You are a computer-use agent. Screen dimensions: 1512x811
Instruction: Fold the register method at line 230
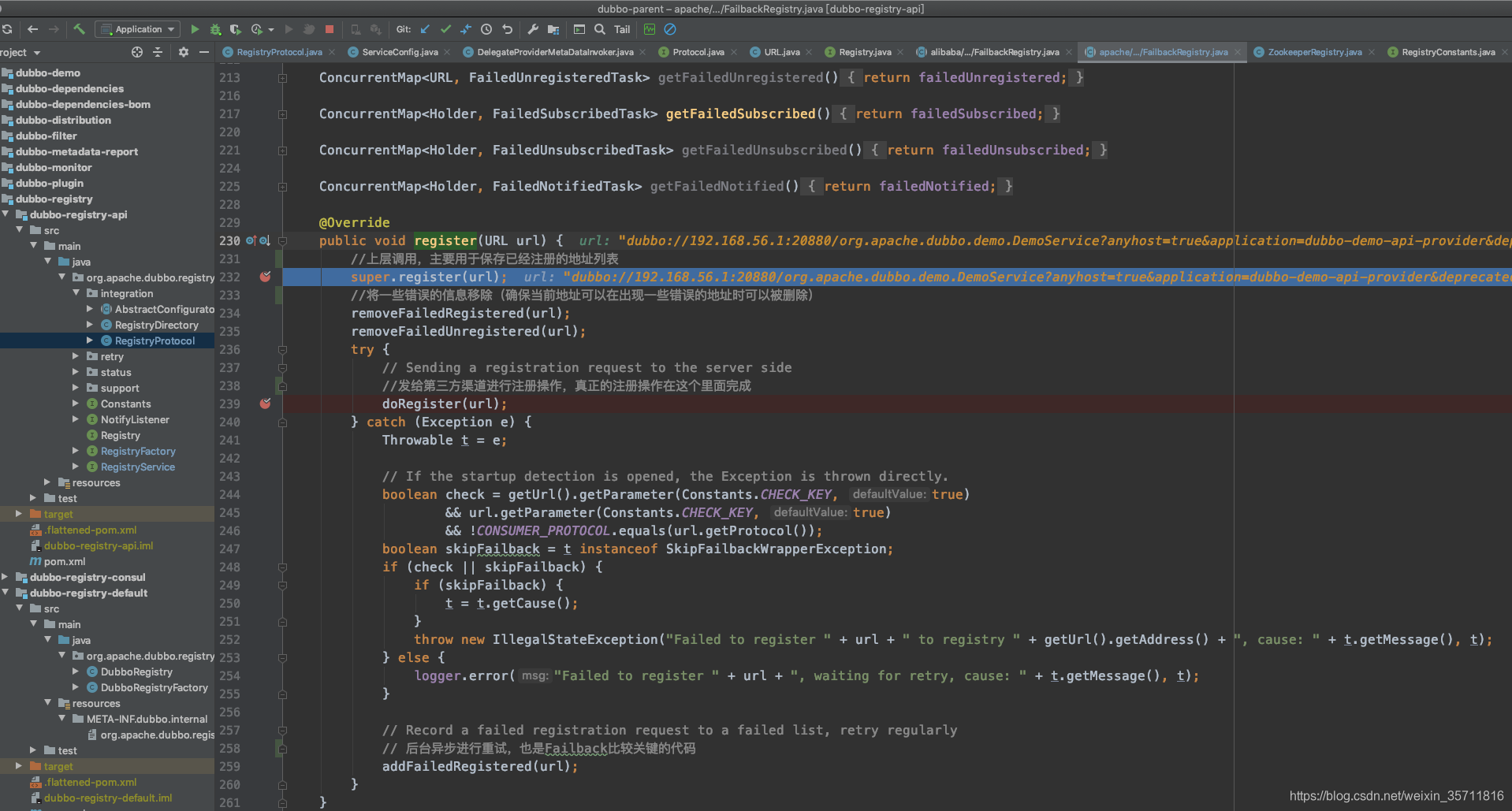pos(282,240)
